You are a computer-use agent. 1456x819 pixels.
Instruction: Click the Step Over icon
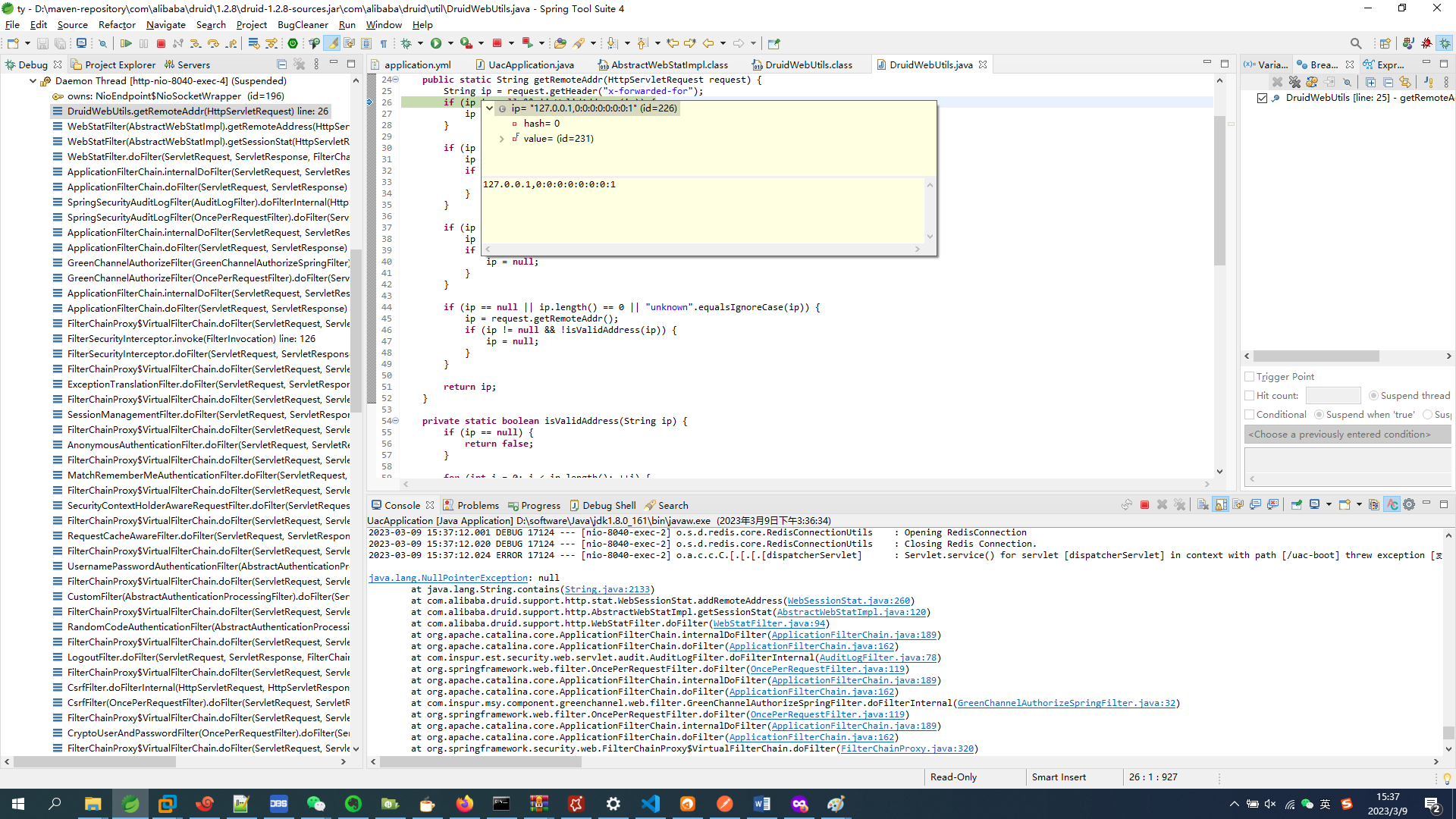point(213,44)
